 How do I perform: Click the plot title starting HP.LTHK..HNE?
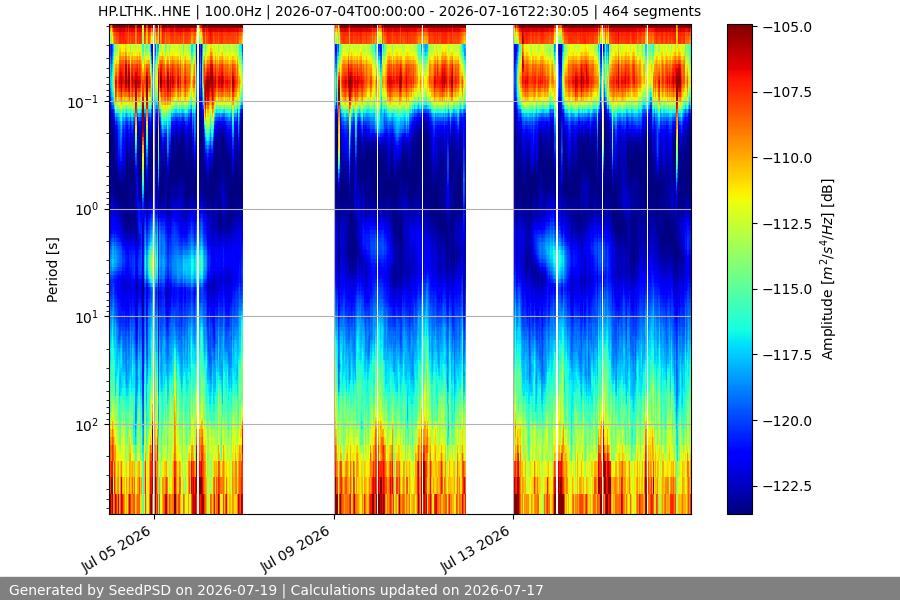click(399, 11)
